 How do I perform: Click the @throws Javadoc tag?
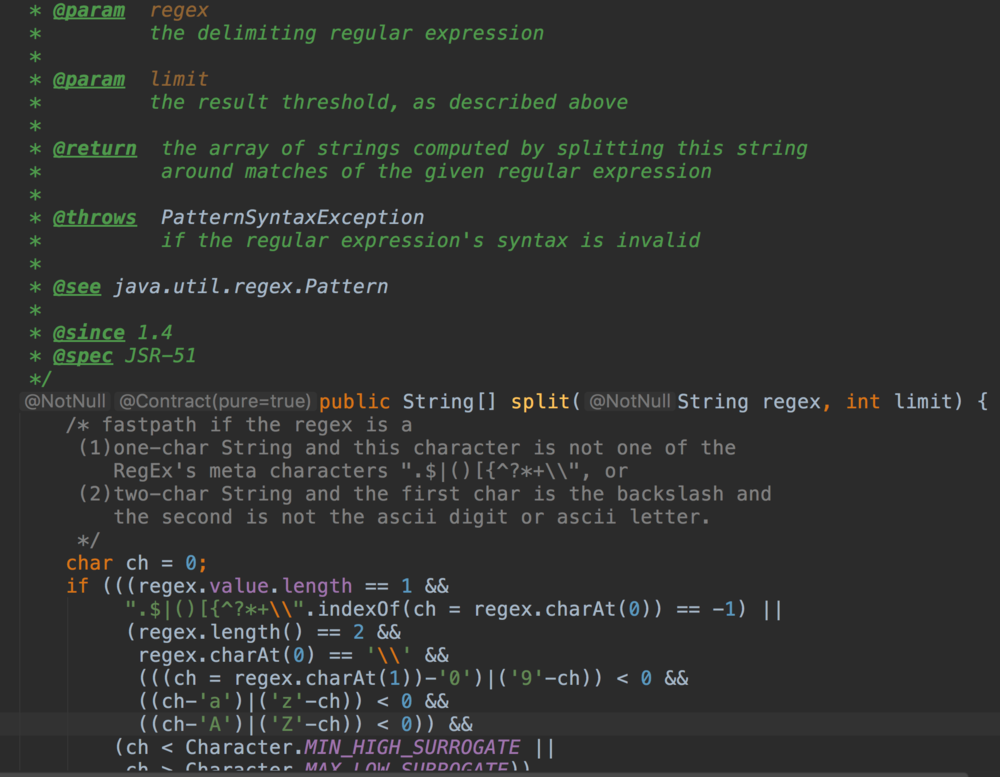[x=94, y=217]
